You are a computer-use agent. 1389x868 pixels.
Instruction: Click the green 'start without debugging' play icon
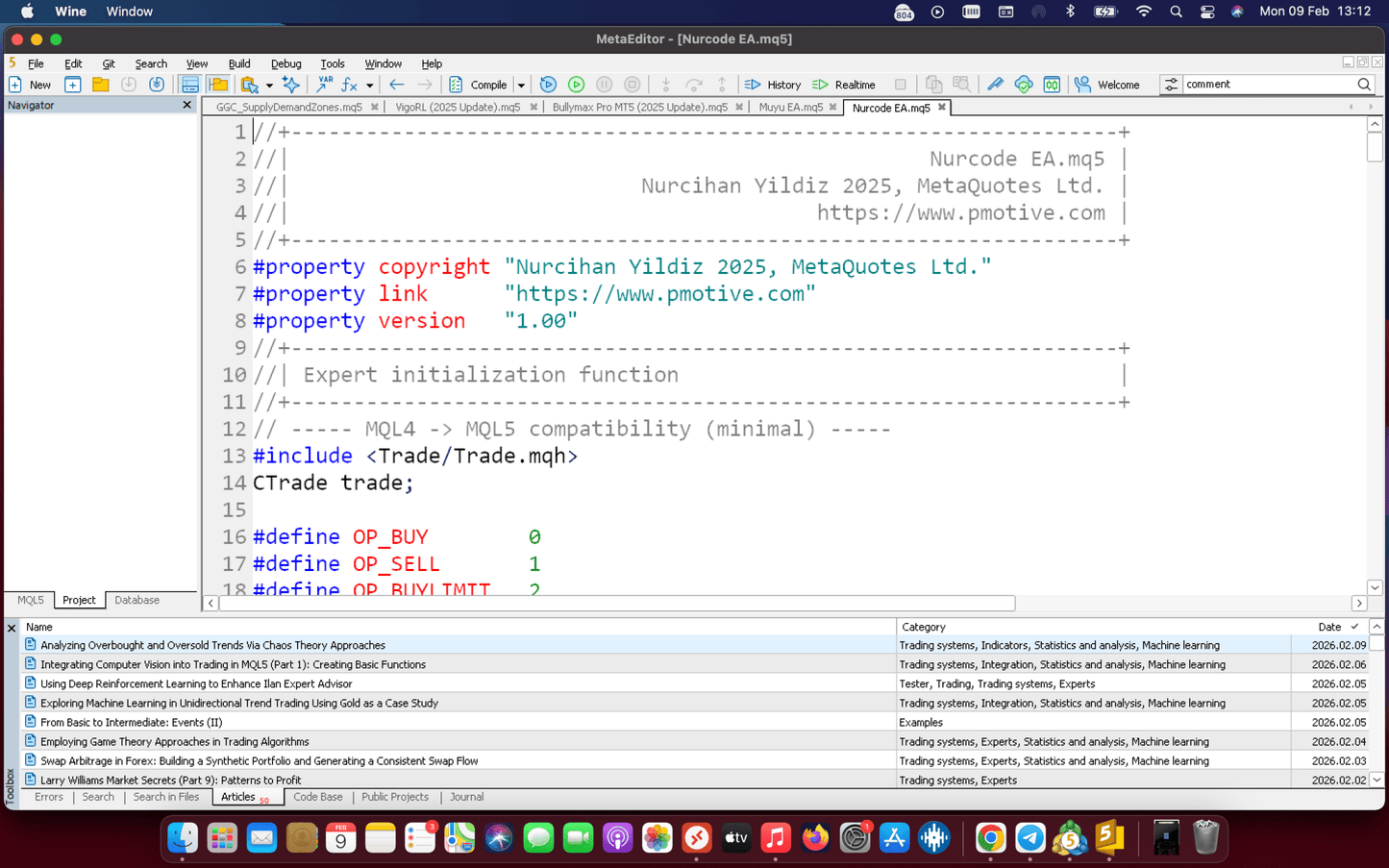tap(576, 85)
